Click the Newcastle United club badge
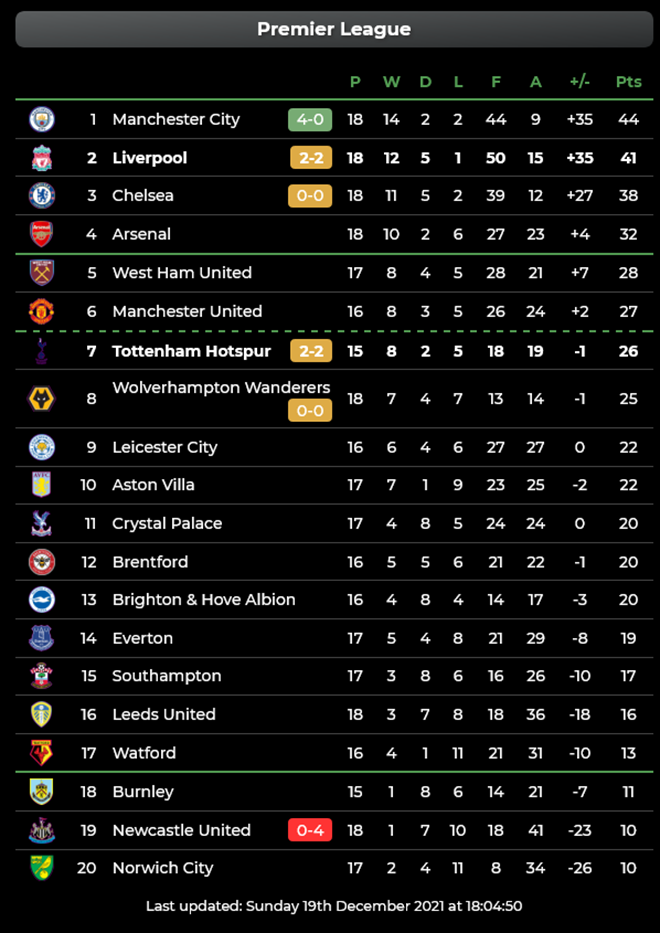Viewport: 660px width, 933px height. (41, 830)
